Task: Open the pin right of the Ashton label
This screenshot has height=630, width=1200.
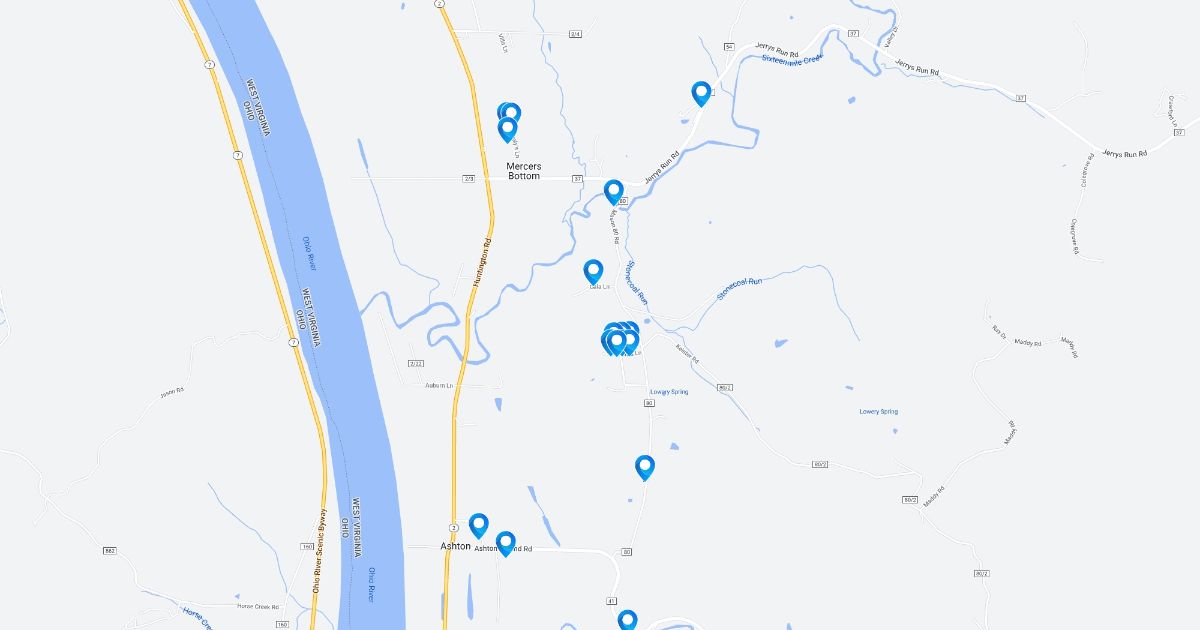Action: click(x=479, y=526)
